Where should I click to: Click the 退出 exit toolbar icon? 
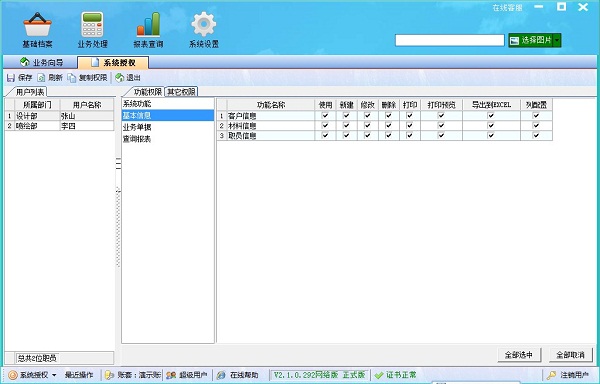click(x=119, y=78)
